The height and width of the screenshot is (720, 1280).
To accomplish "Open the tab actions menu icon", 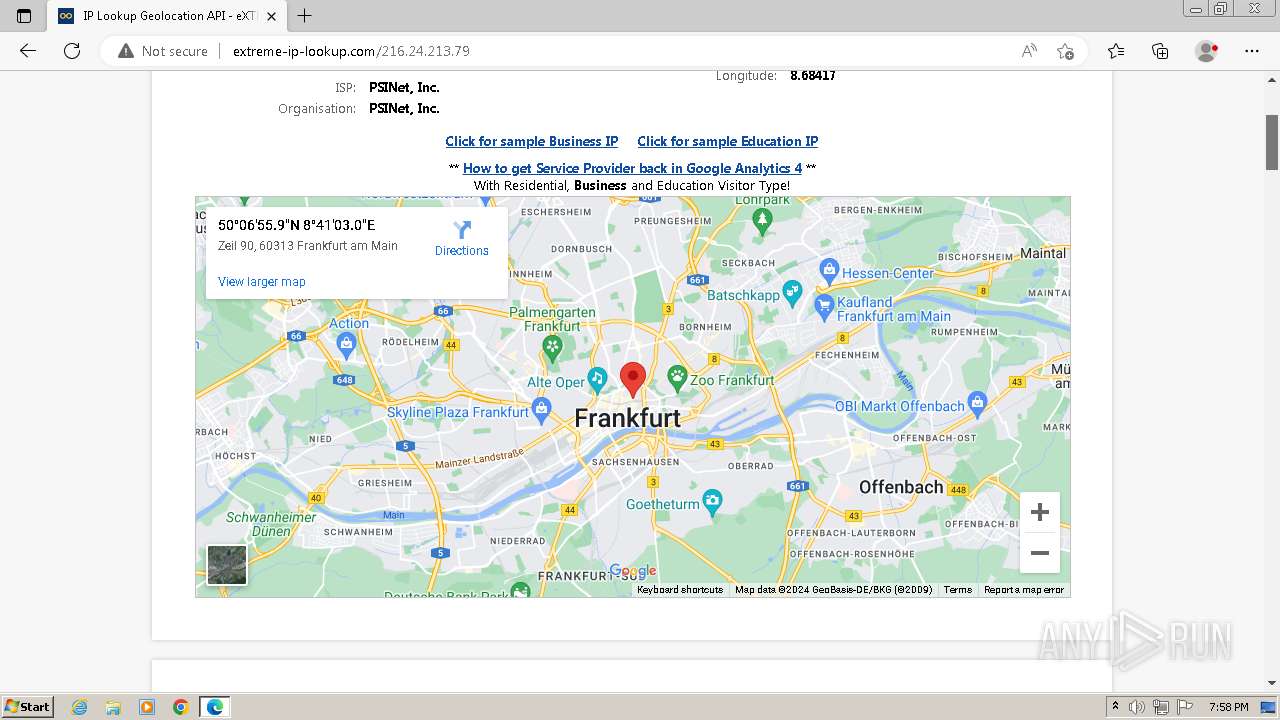I will 24,16.
